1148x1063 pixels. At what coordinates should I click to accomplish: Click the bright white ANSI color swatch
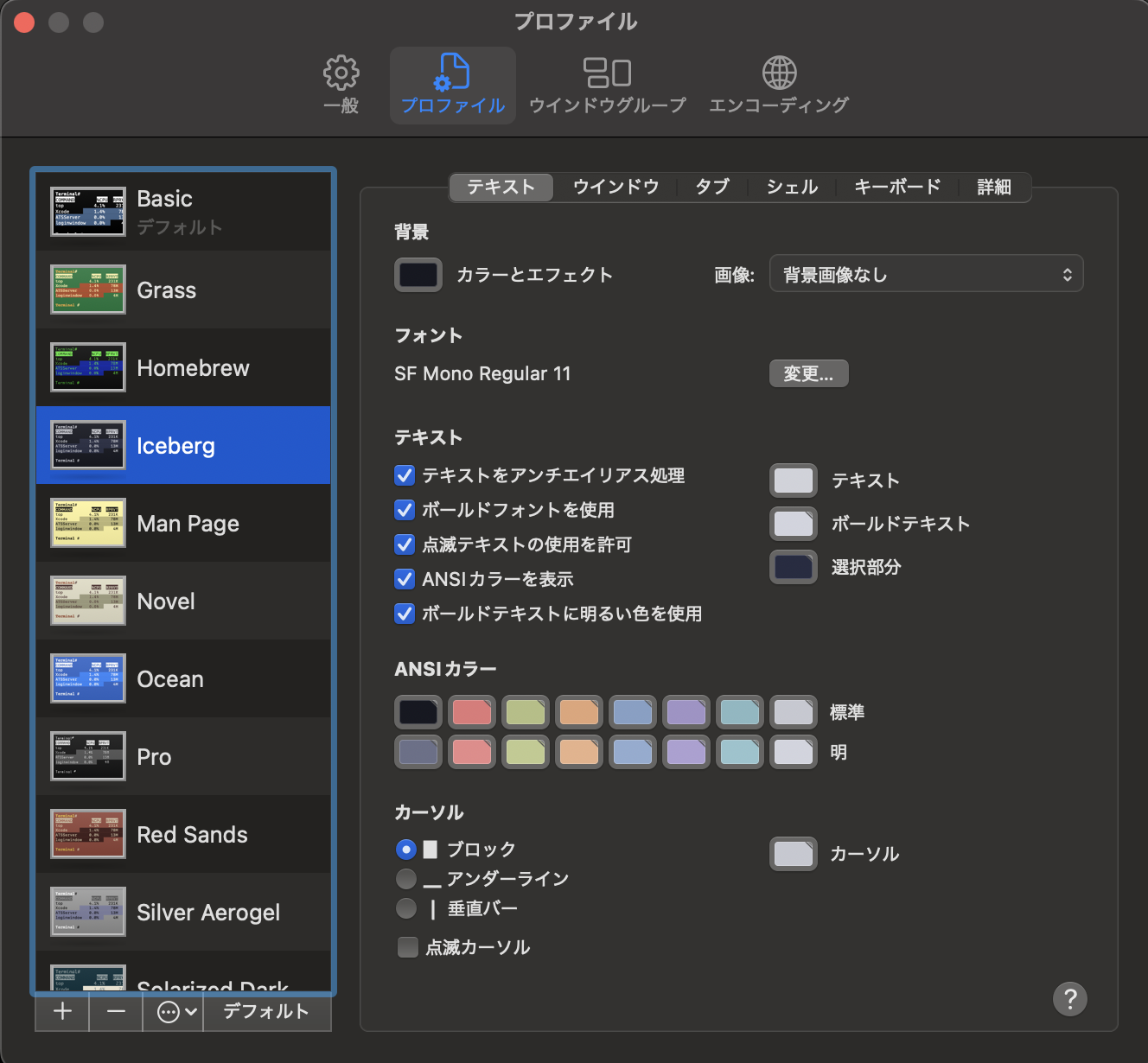click(x=794, y=752)
